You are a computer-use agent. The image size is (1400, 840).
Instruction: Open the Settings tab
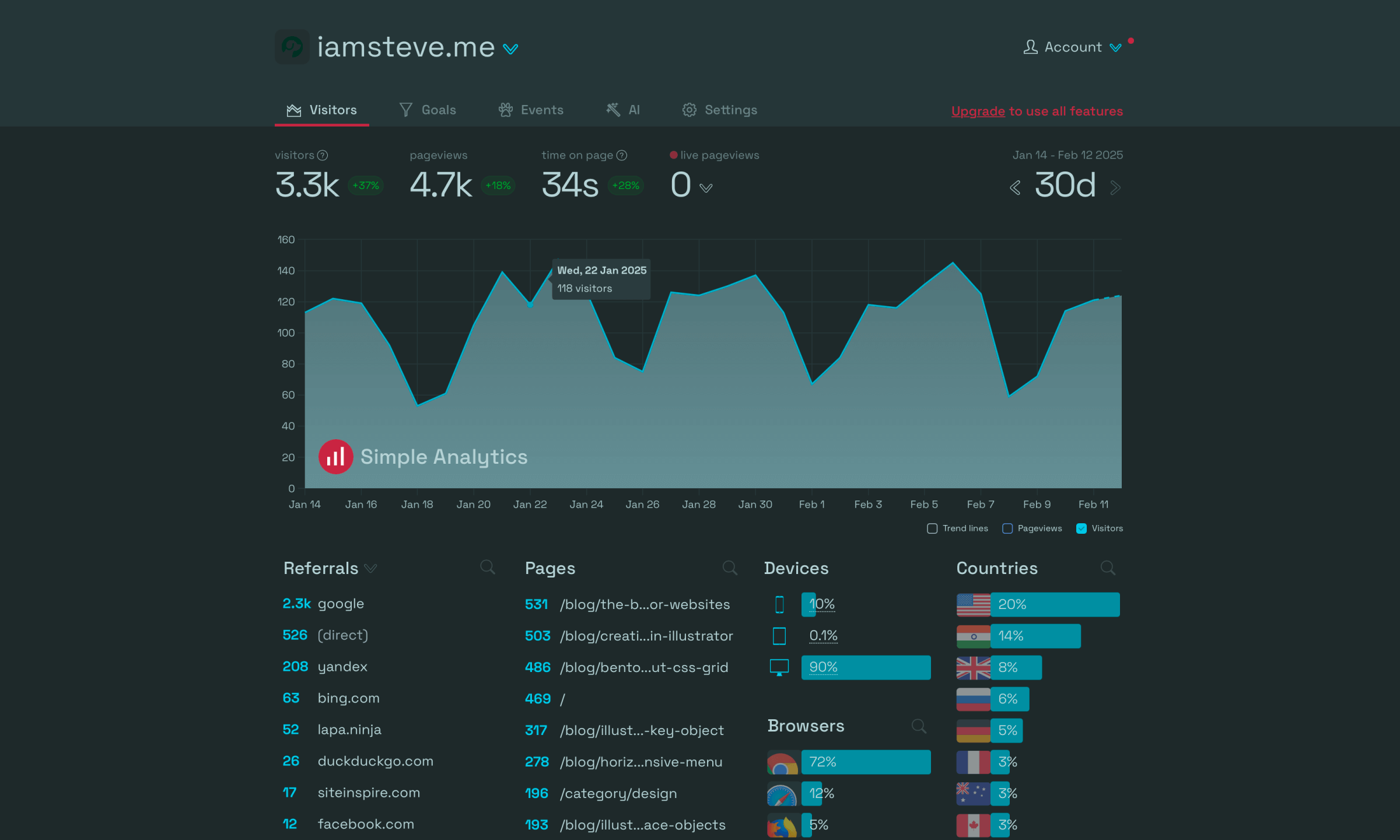[x=719, y=110]
